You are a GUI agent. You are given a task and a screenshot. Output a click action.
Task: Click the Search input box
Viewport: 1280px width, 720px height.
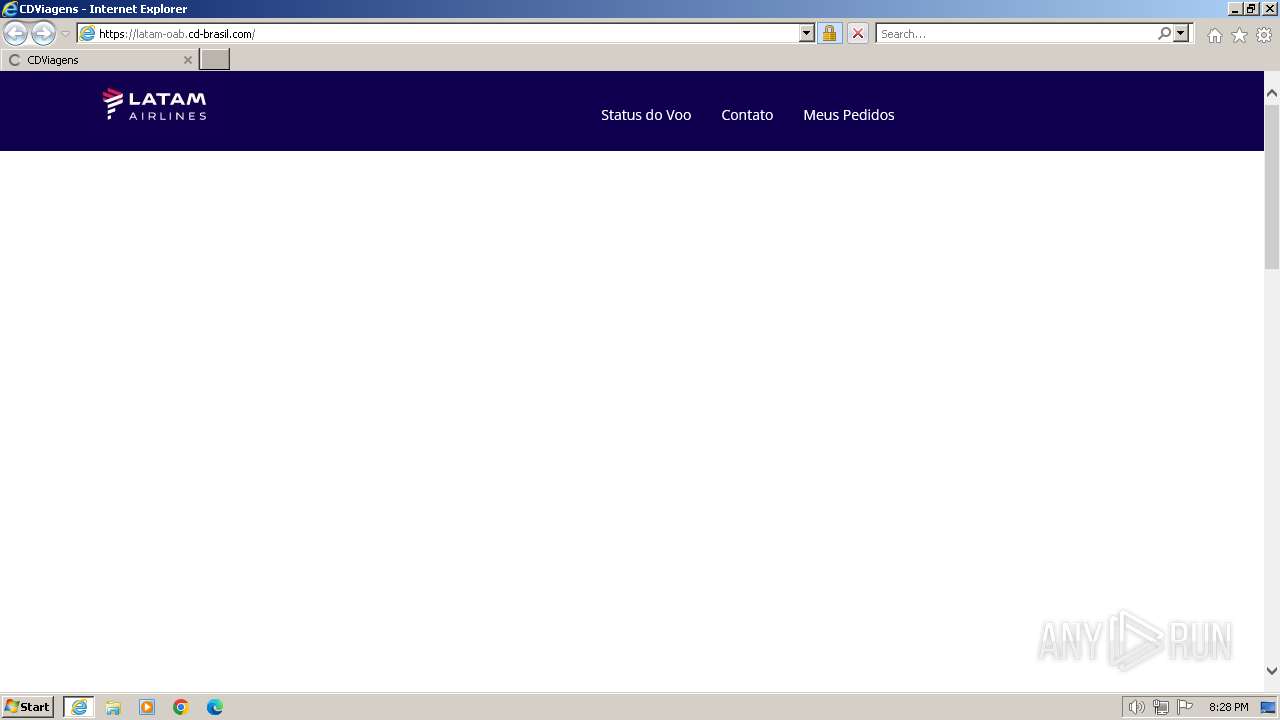click(x=1016, y=34)
